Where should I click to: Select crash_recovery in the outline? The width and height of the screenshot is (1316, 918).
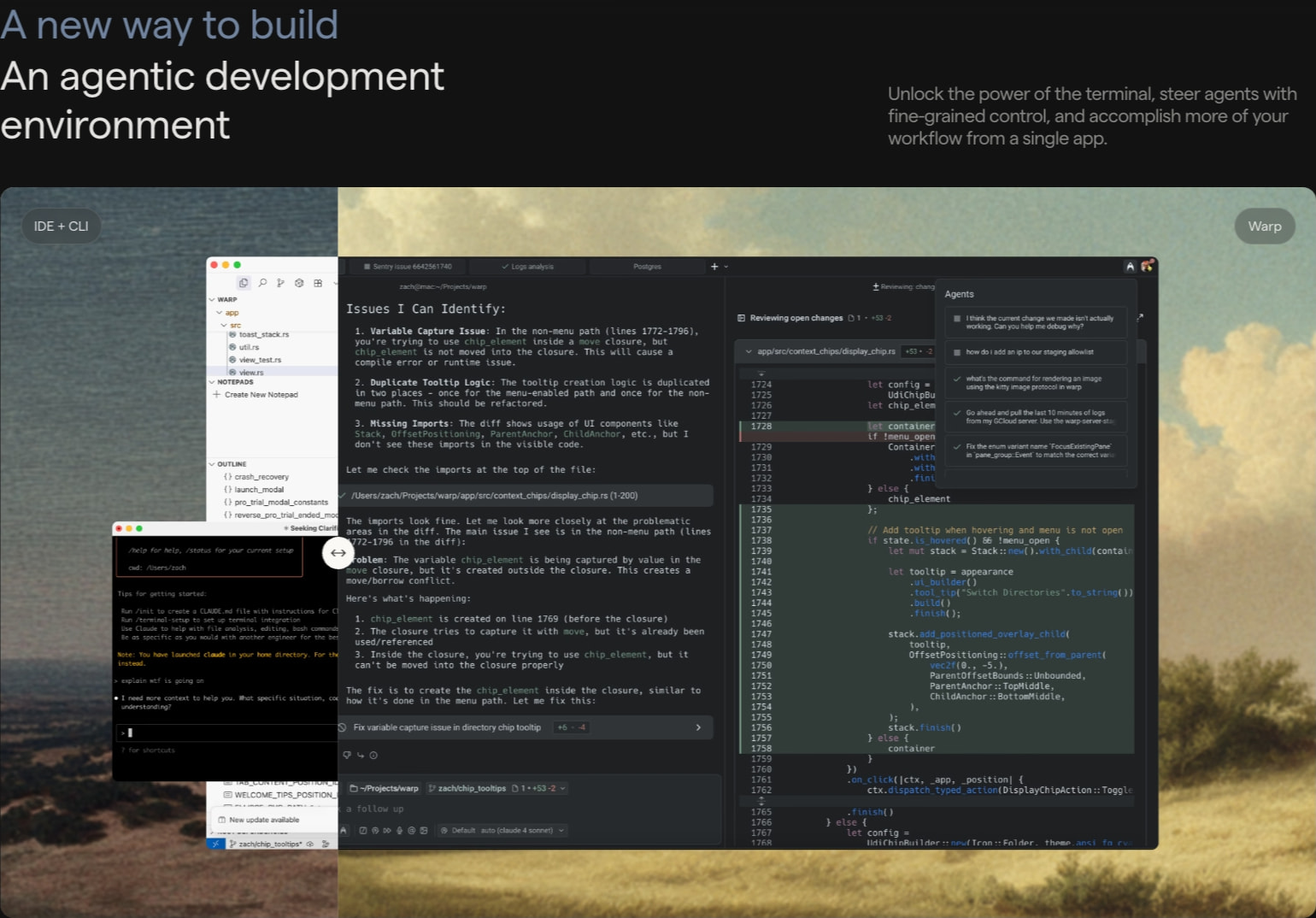[261, 477]
